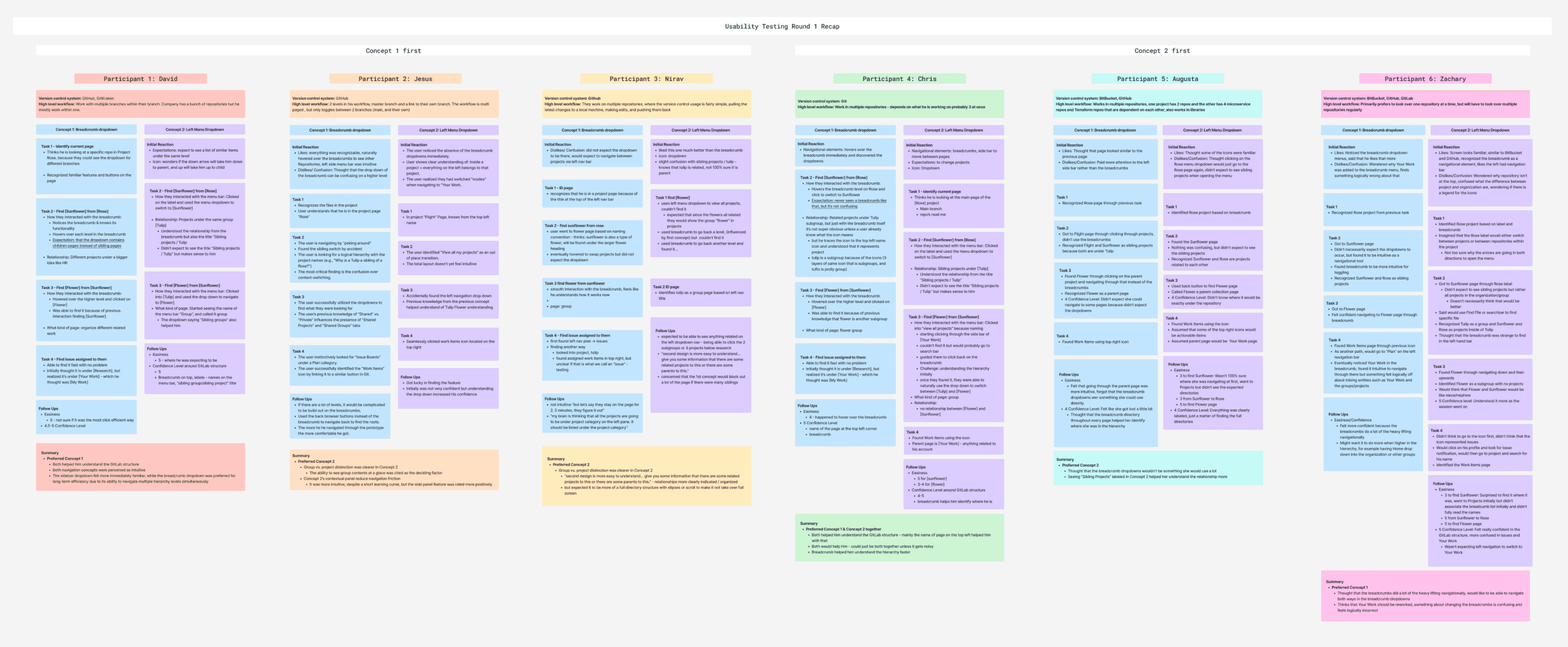Viewport: 1568px width, 647px height.
Task: Select the Participant 3: Nirav label
Action: (646, 79)
